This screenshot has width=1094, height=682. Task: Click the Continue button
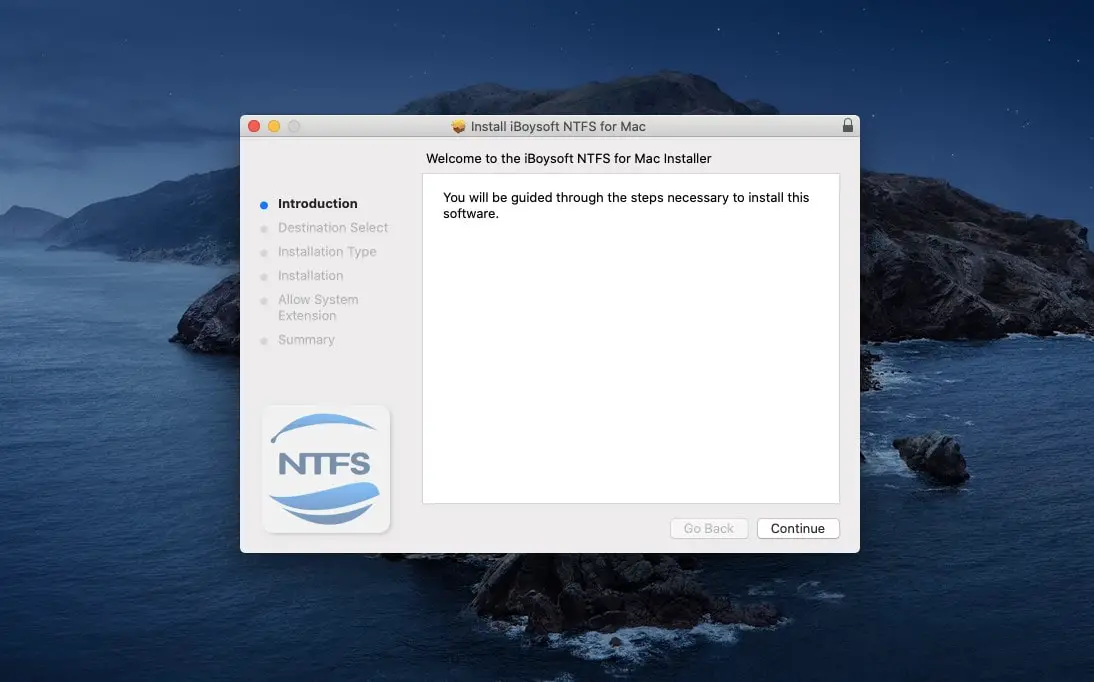[797, 528]
